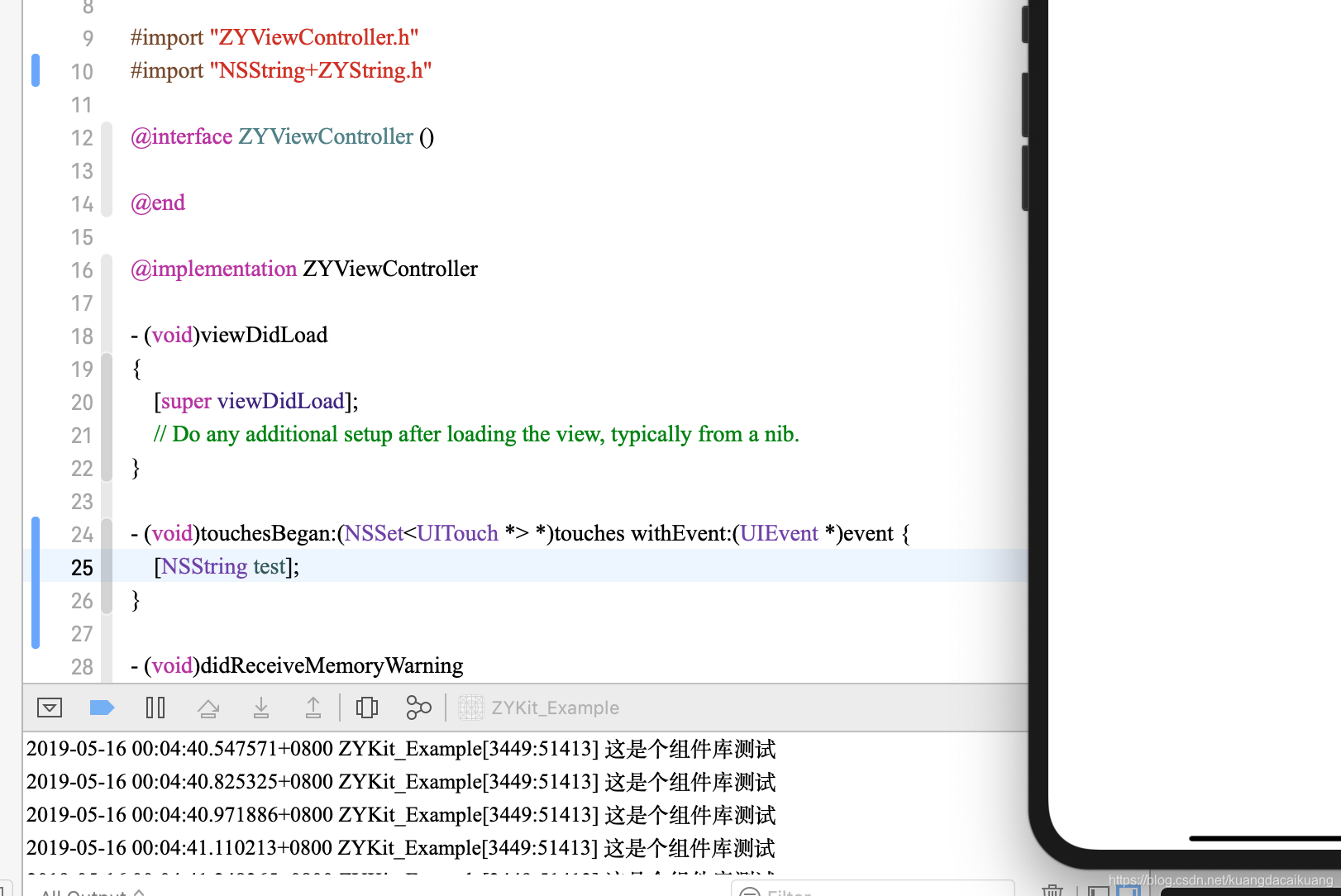Click the @interface keyword on line 12

[x=182, y=137]
